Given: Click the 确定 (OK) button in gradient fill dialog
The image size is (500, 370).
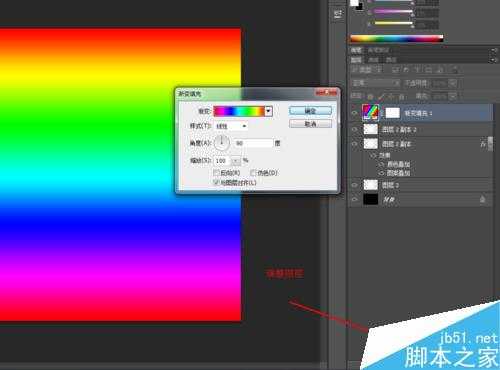Looking at the screenshot, I should click(x=310, y=111).
